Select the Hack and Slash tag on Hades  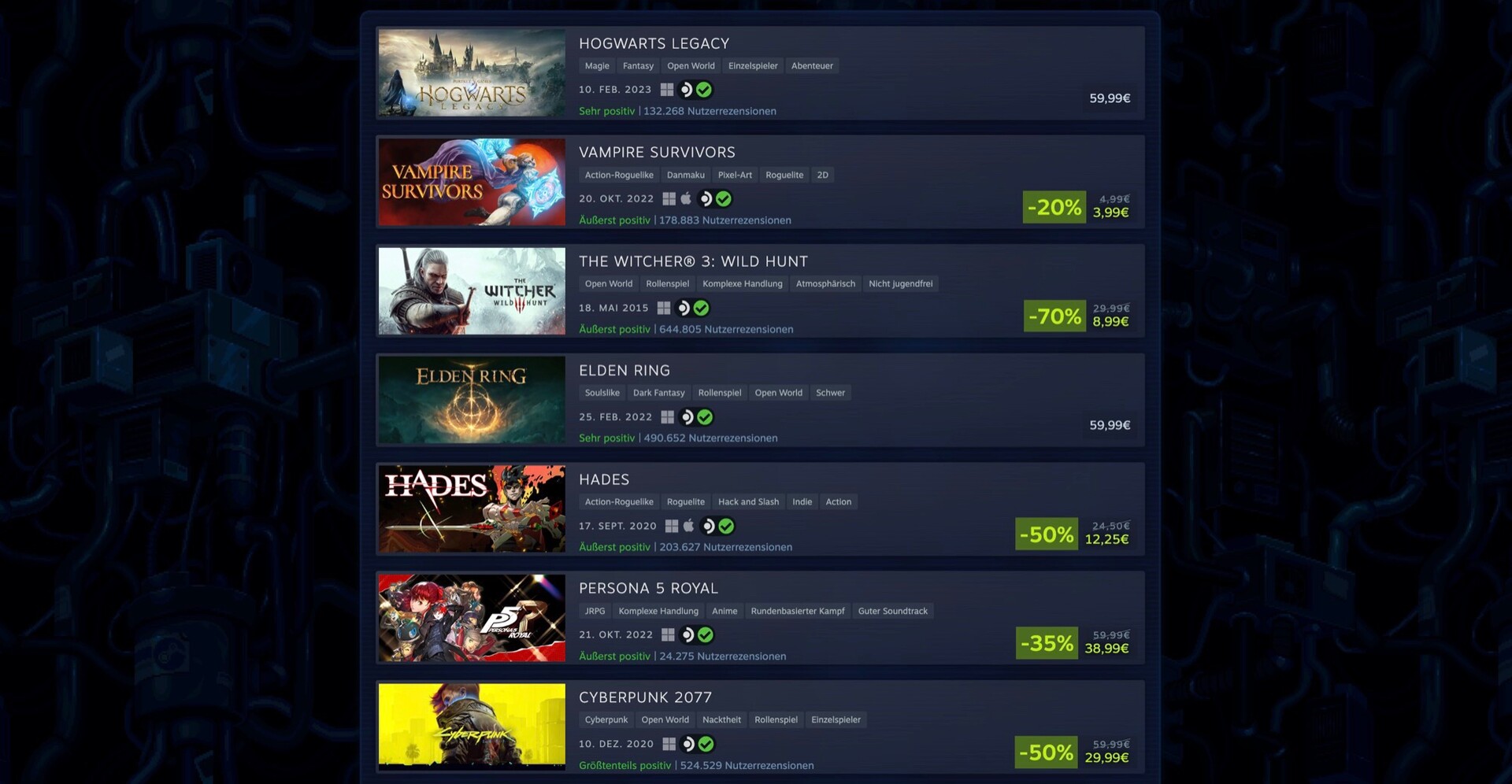point(748,501)
